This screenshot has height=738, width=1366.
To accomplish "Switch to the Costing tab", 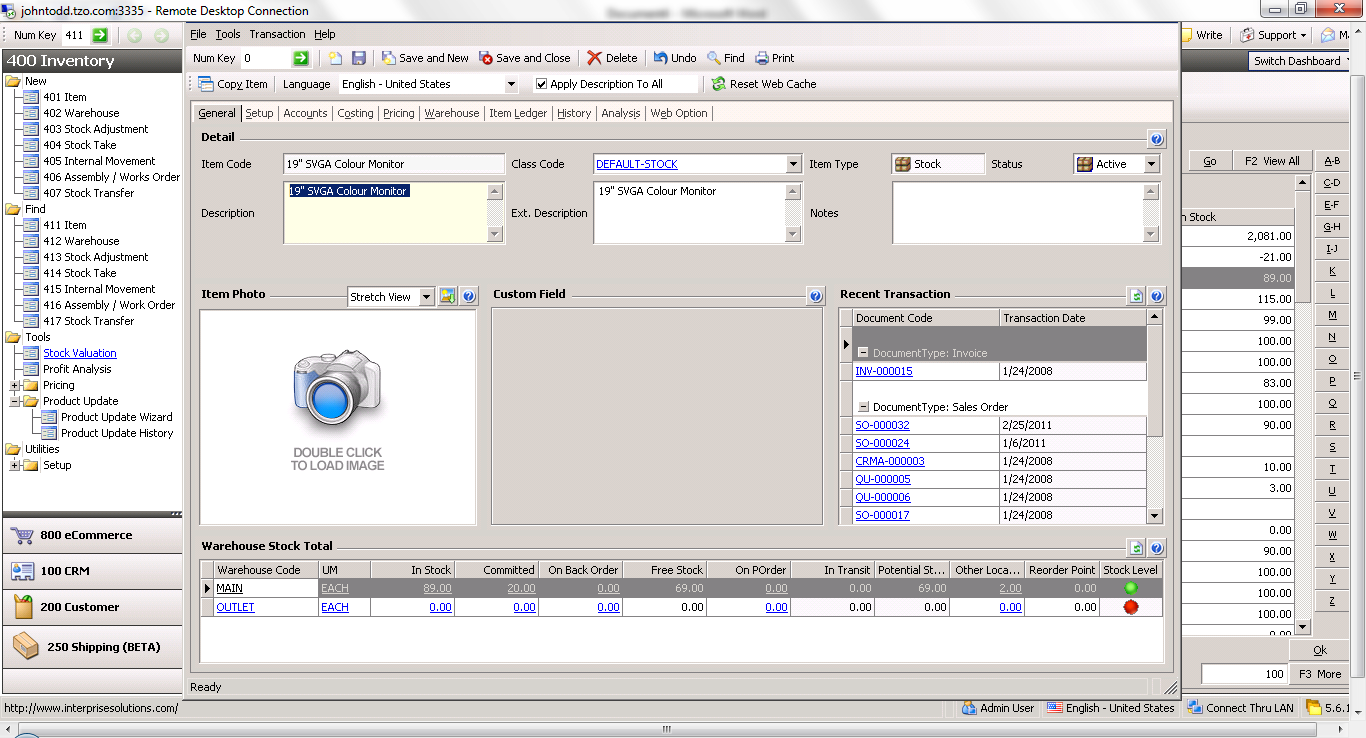I will 355,114.
